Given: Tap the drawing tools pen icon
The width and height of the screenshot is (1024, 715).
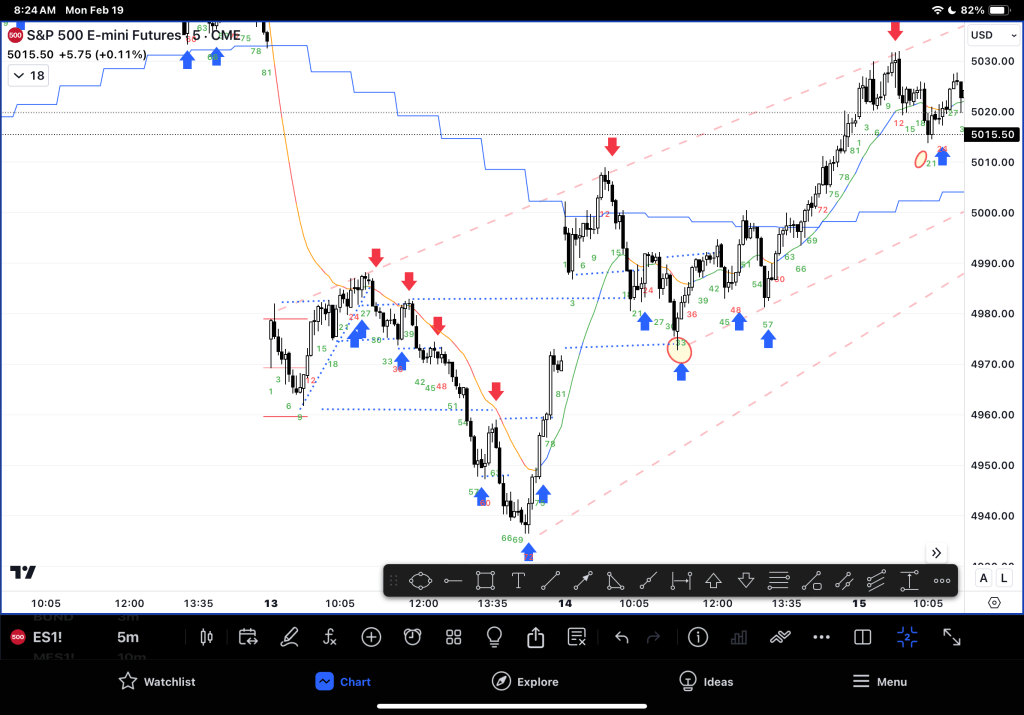Looking at the screenshot, I should coord(289,637).
